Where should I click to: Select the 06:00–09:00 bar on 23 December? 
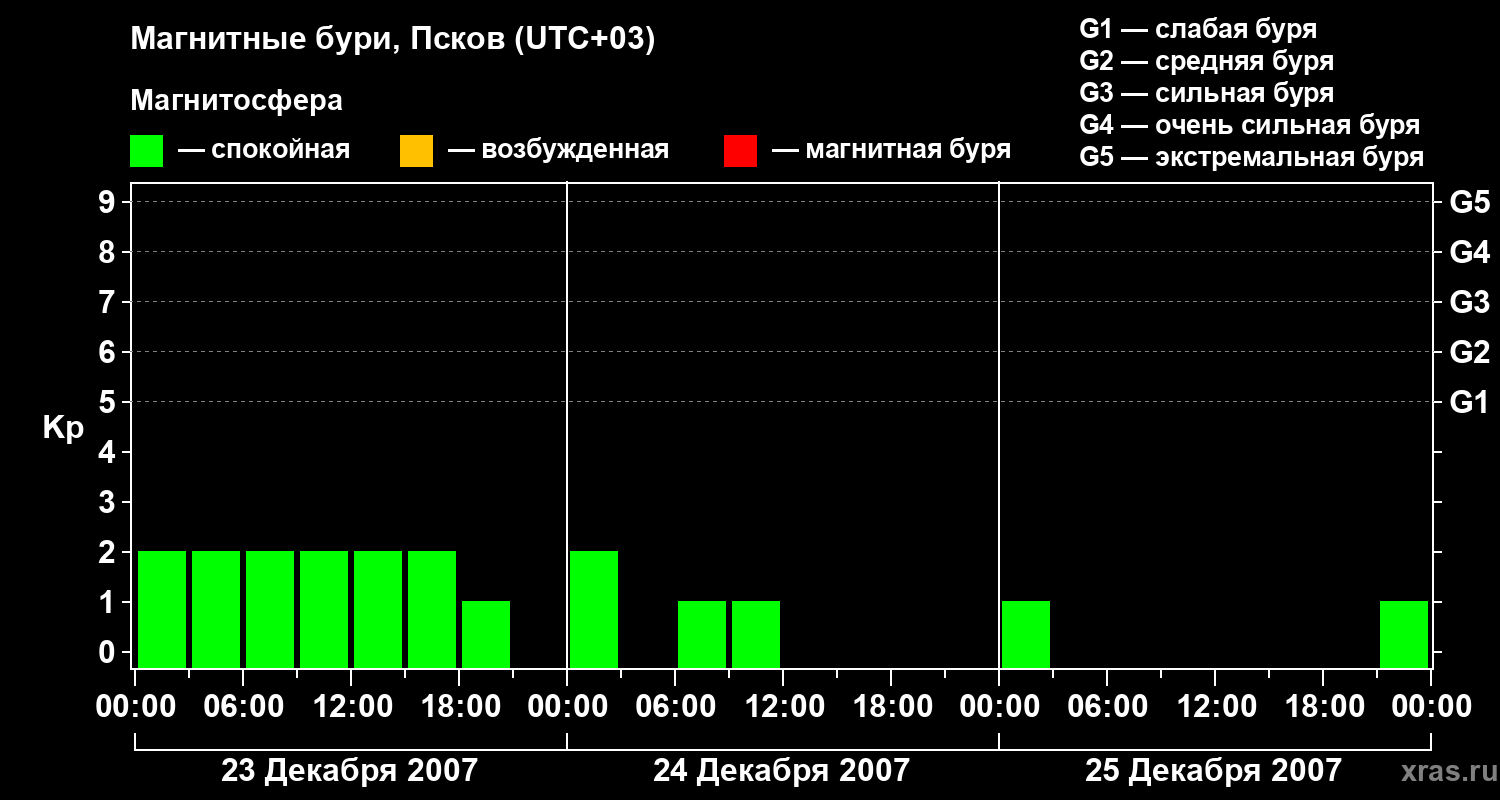point(270,609)
